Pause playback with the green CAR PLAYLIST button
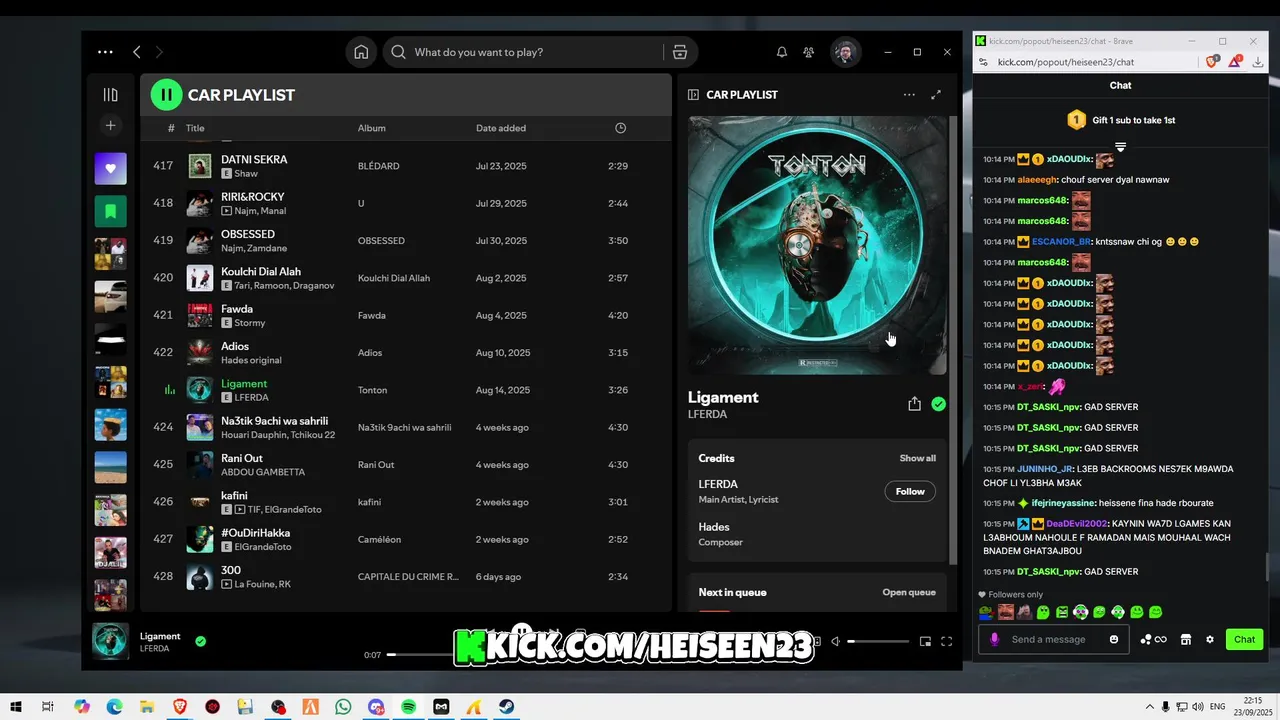1280x720 pixels. (166, 95)
